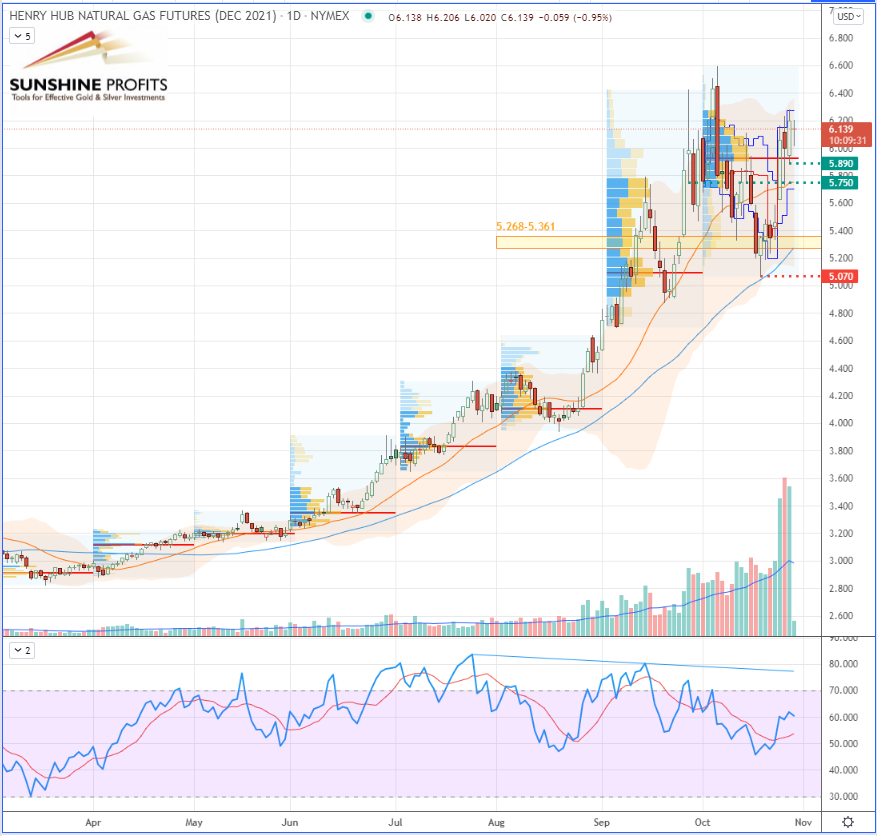Click the 5.890 green price label
Viewport: 877px width, 836px height.
tap(840, 163)
